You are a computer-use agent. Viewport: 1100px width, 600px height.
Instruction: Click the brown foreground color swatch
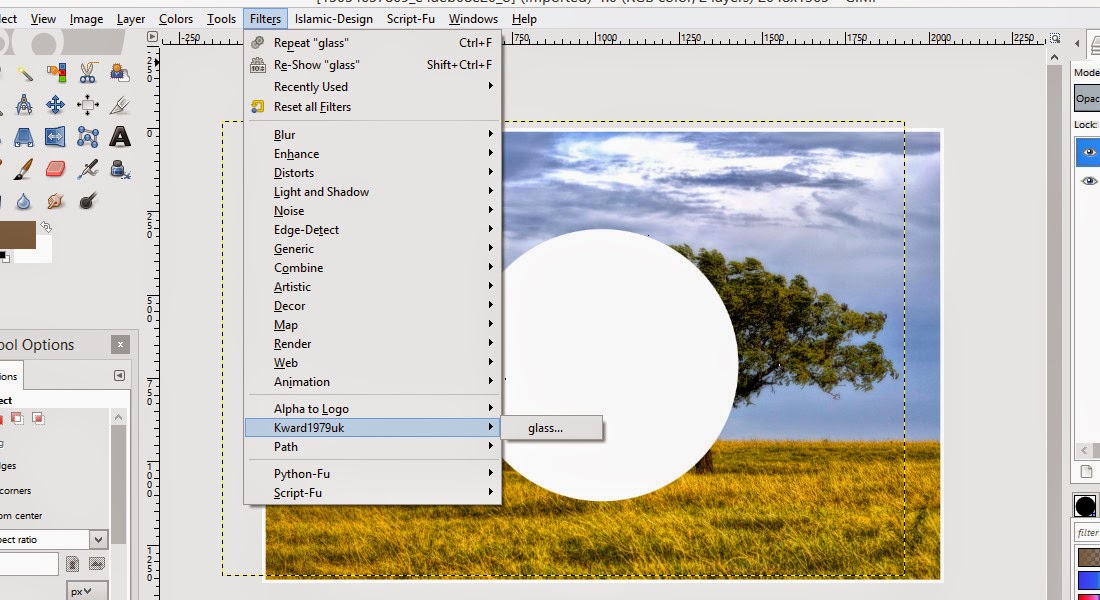point(18,235)
